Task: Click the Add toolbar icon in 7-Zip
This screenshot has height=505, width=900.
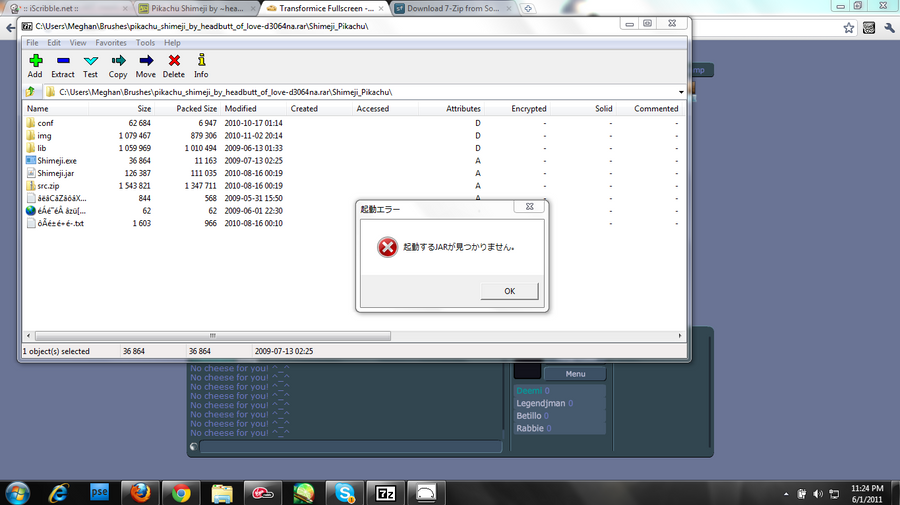Action: coord(36,61)
